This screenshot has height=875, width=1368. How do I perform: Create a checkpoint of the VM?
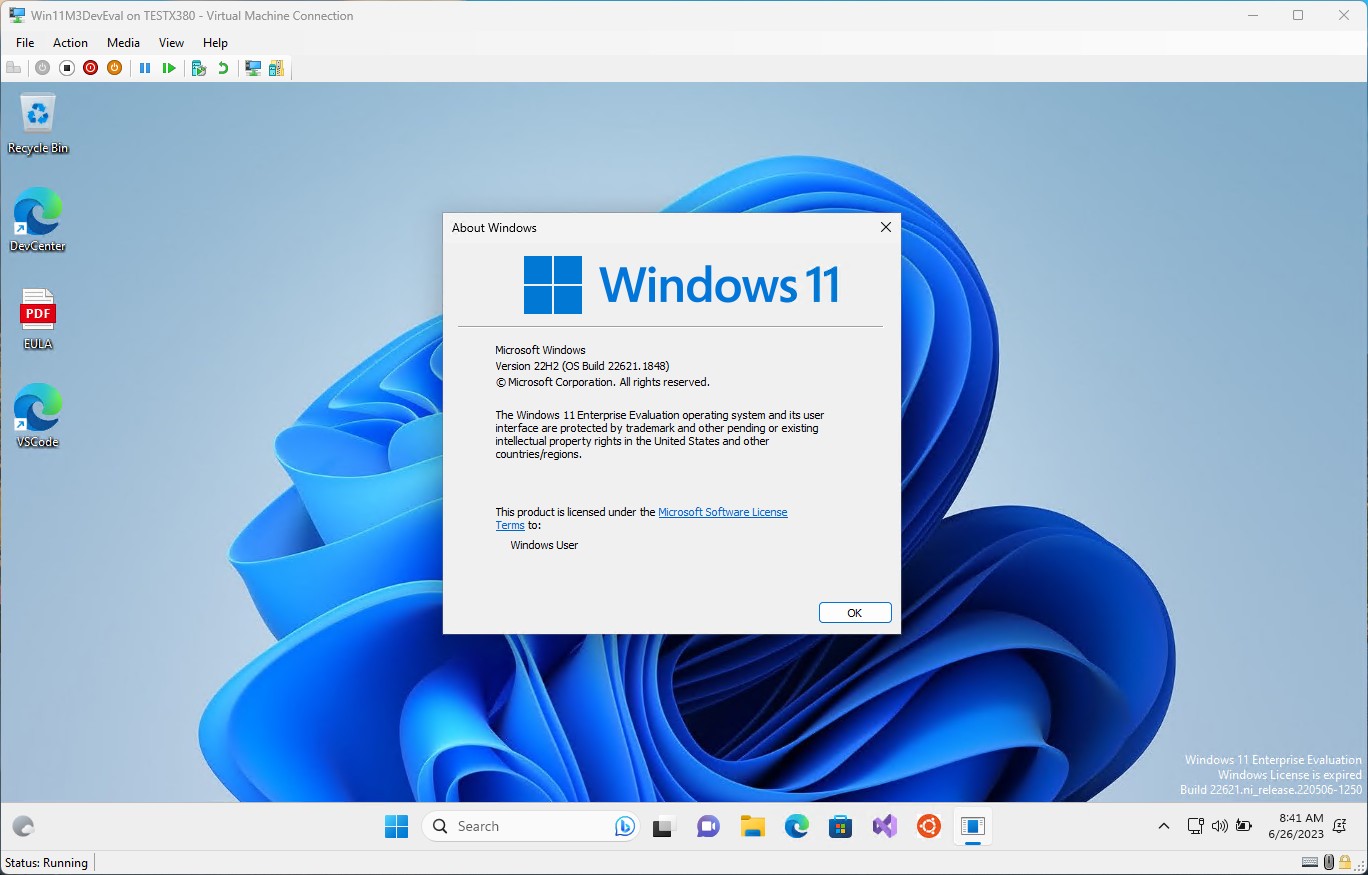(197, 68)
